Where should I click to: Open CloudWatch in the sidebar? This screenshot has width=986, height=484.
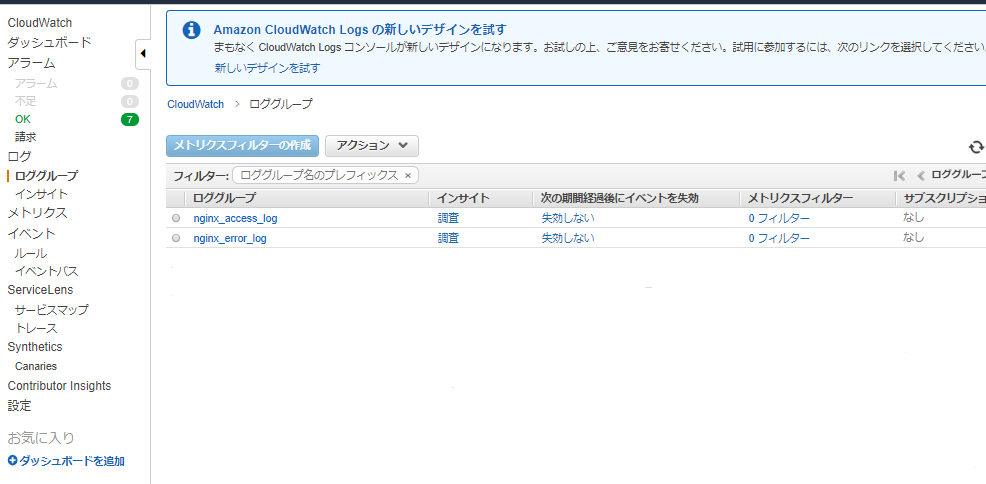(40, 23)
